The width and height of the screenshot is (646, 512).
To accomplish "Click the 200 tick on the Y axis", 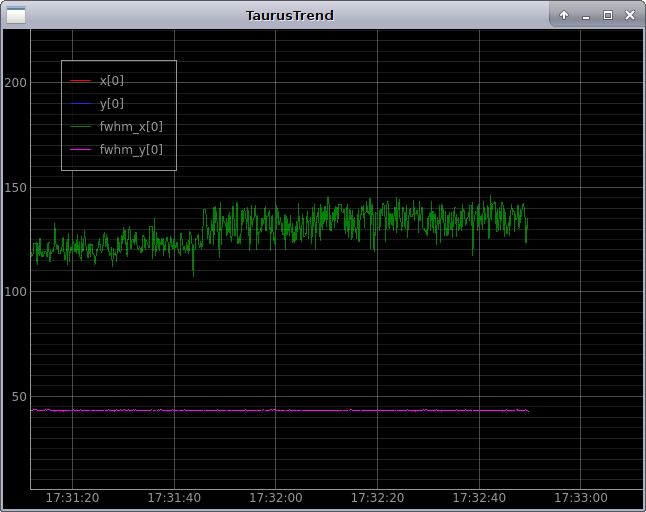I will point(15,82).
